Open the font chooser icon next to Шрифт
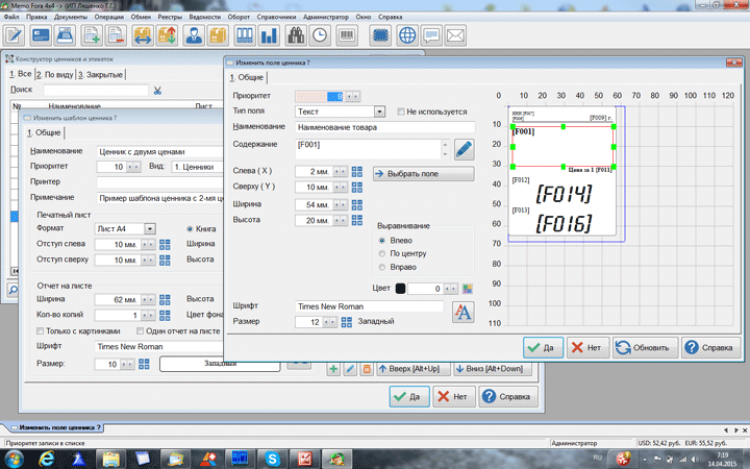The width and height of the screenshot is (750, 469). [462, 312]
